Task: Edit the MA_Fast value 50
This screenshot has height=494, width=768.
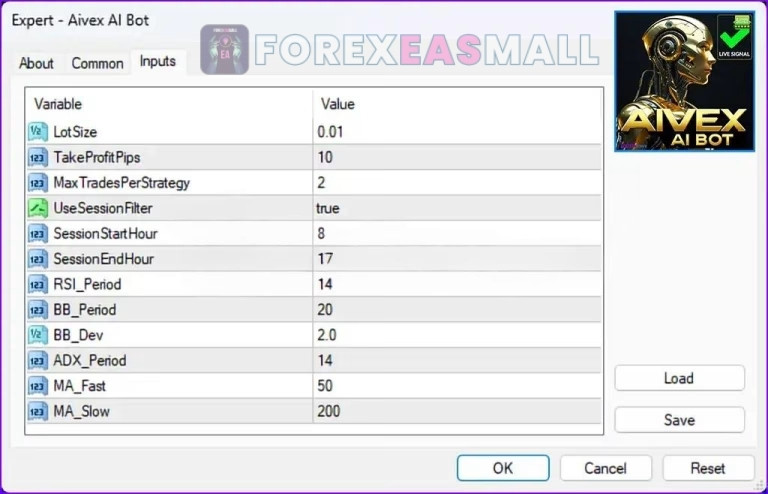Action: pyautogui.click(x=457, y=386)
